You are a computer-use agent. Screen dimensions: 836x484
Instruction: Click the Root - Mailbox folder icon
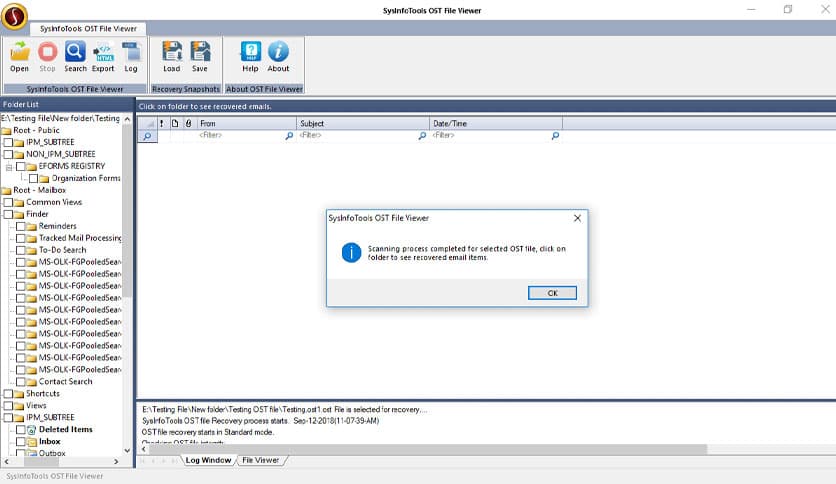coord(6,190)
